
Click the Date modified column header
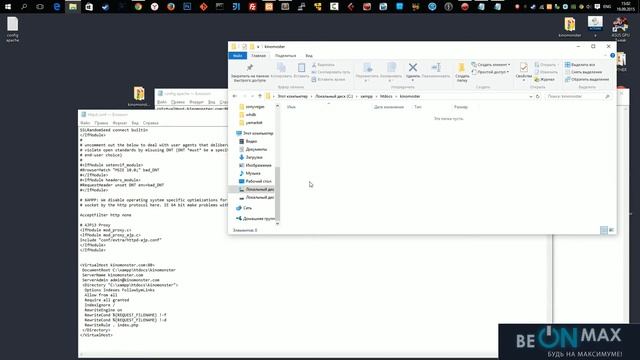click(x=389, y=107)
